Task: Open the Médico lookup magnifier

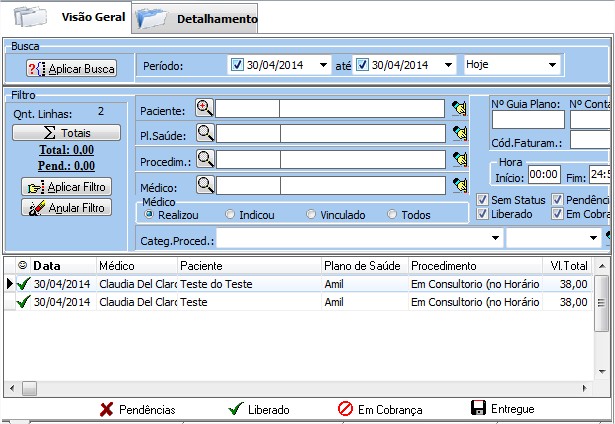Action: [x=205, y=184]
